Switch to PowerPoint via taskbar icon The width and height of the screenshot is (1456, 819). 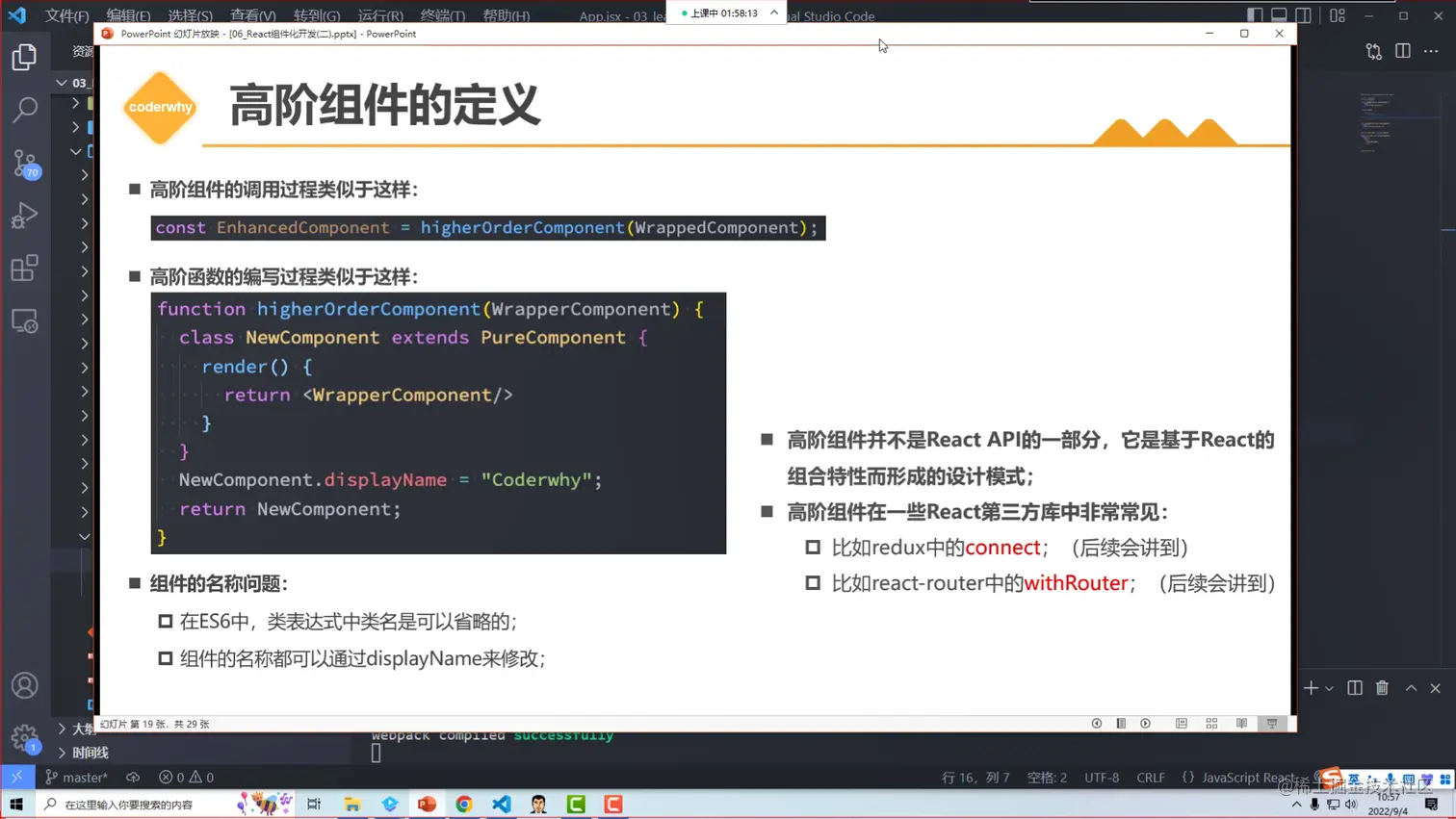pyautogui.click(x=427, y=804)
